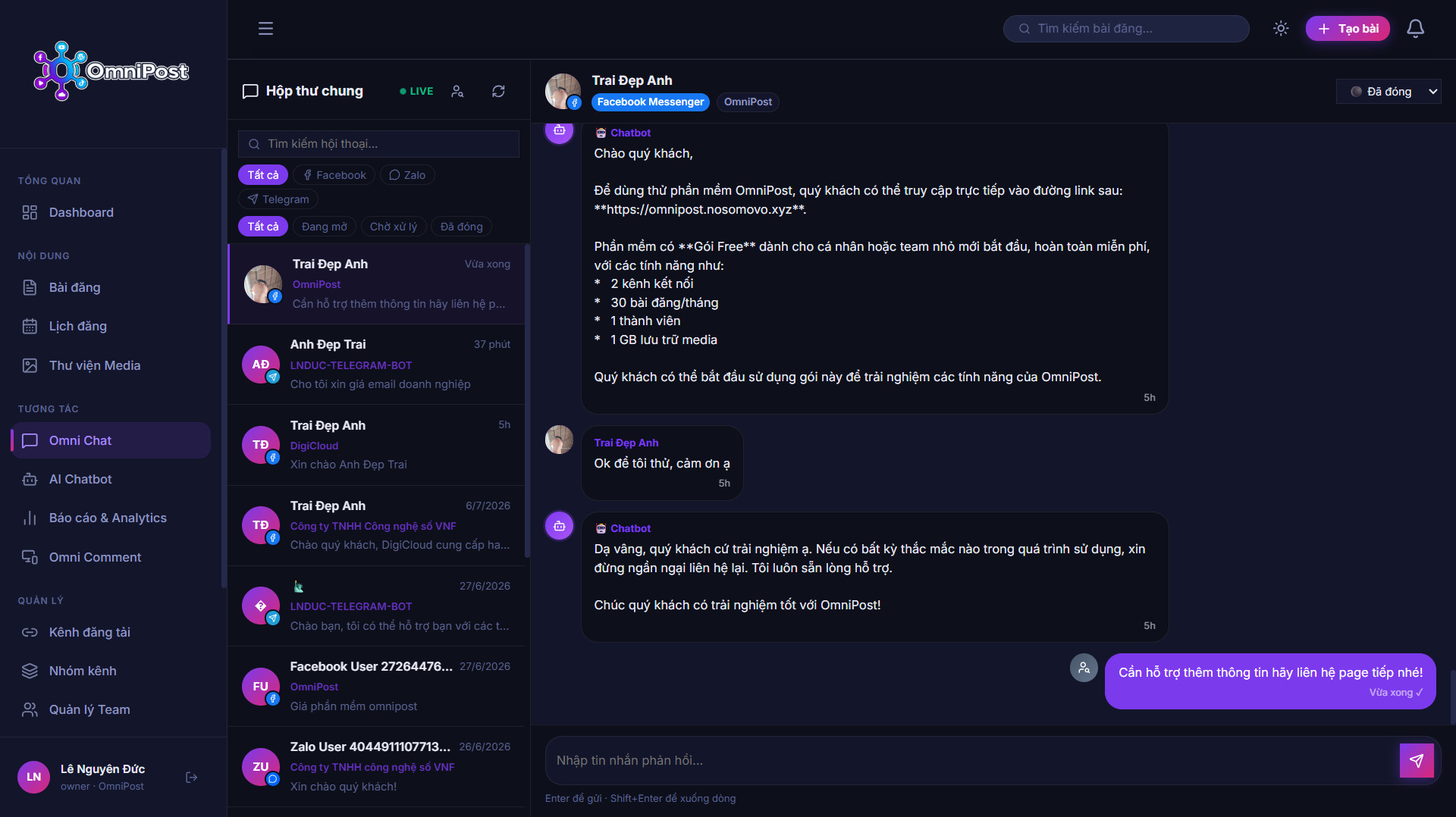Click the agent avatar next to sent message
The image size is (1456, 817).
(x=1084, y=668)
